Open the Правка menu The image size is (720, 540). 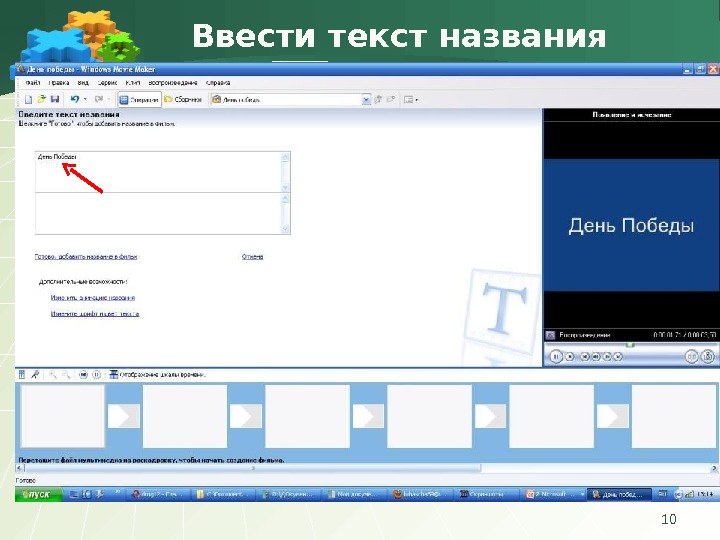point(59,83)
